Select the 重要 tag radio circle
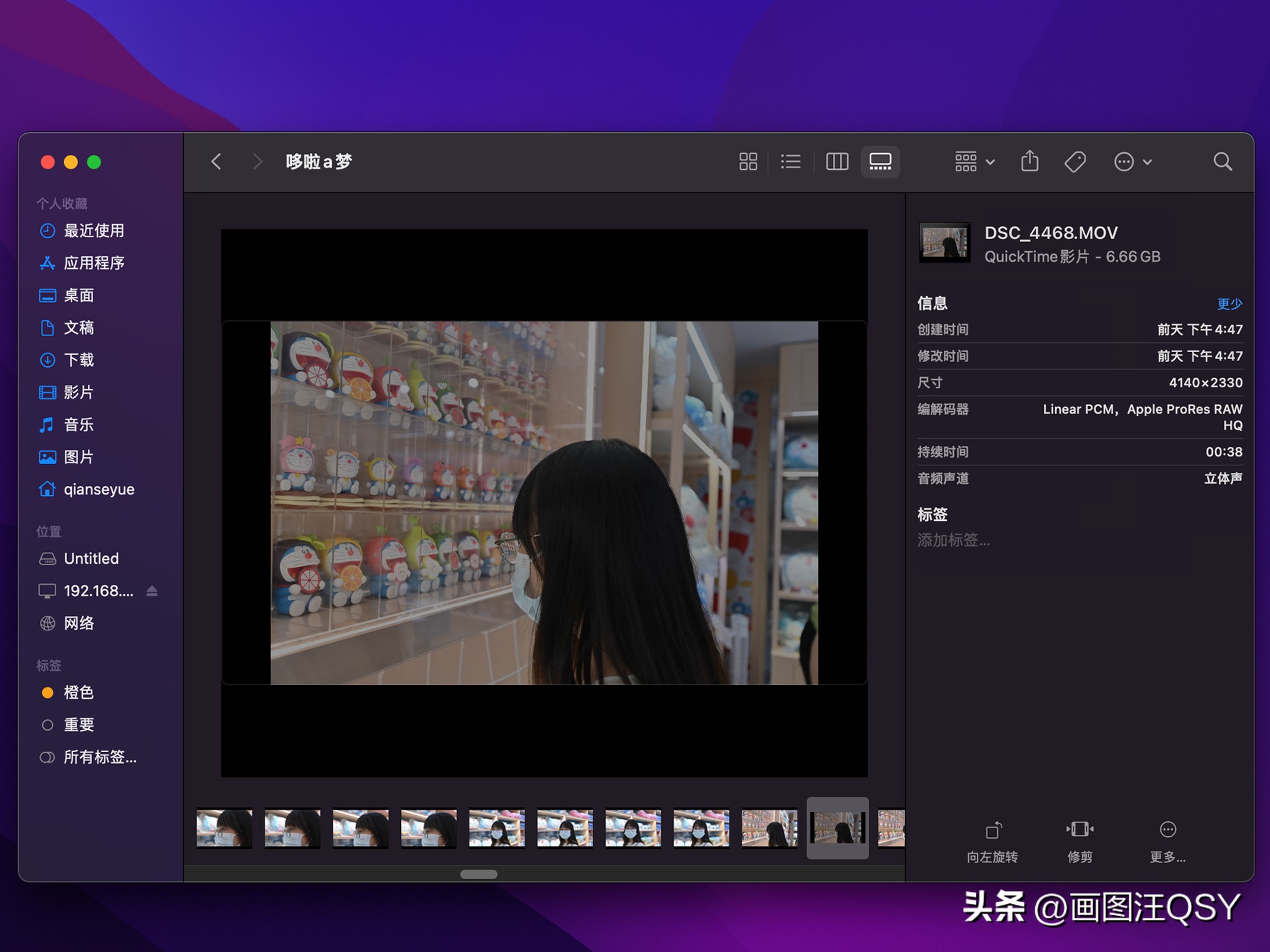Image resolution: width=1270 pixels, height=952 pixels. [47, 724]
